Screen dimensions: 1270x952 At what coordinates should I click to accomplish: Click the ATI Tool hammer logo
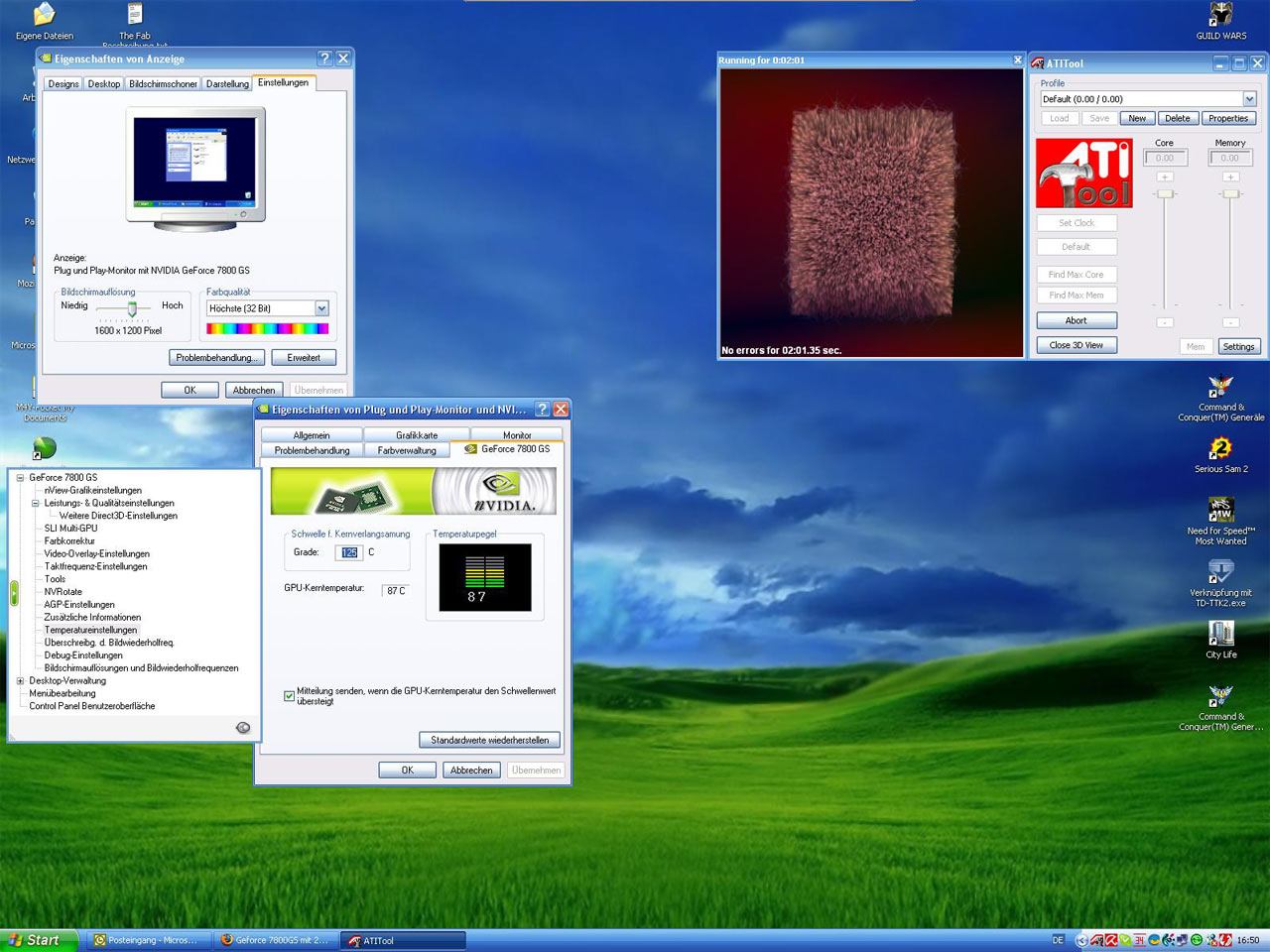(x=1083, y=173)
